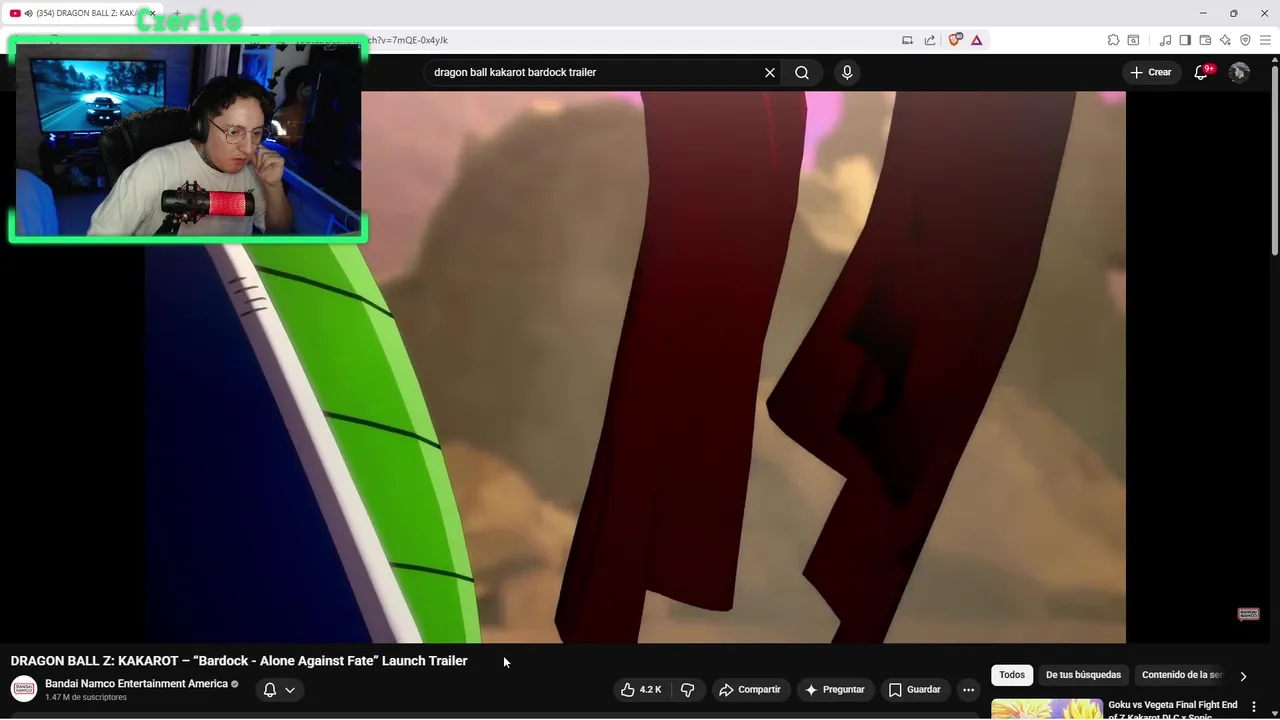Open Bandai Namco Entertainment America channel link
Image resolution: width=1280 pixels, height=720 pixels.
[136, 684]
